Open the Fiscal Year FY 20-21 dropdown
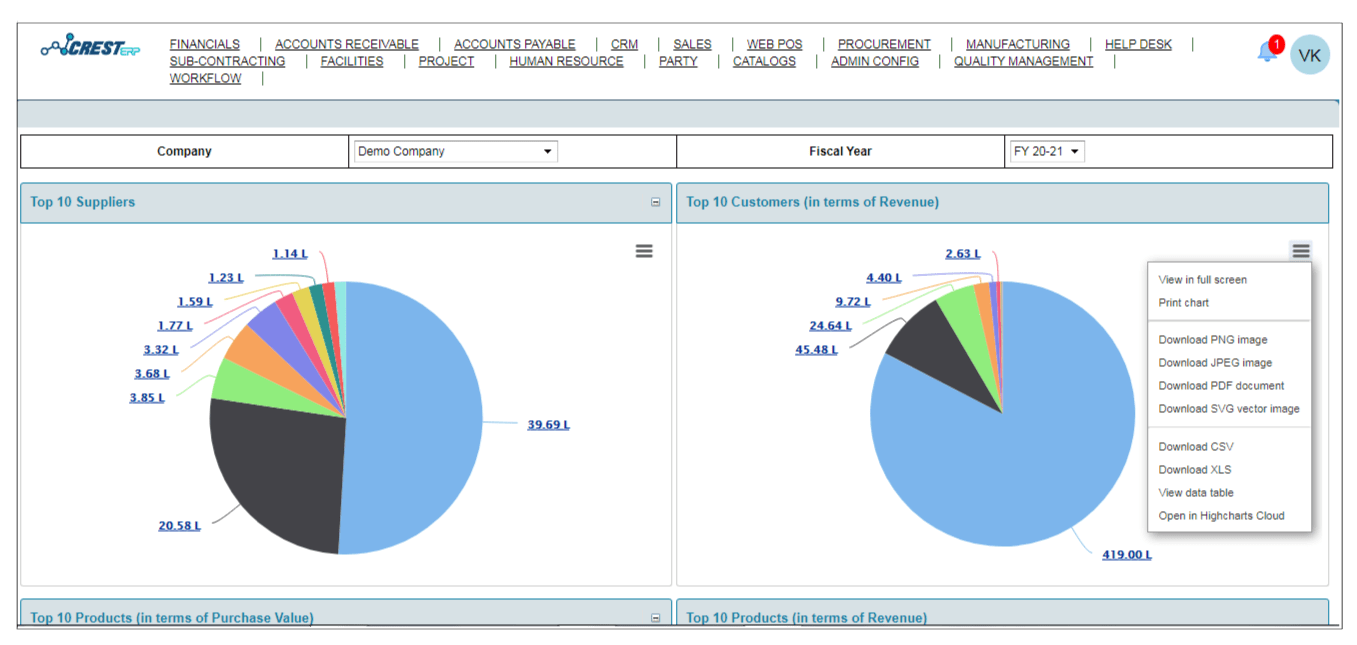 click(1048, 150)
